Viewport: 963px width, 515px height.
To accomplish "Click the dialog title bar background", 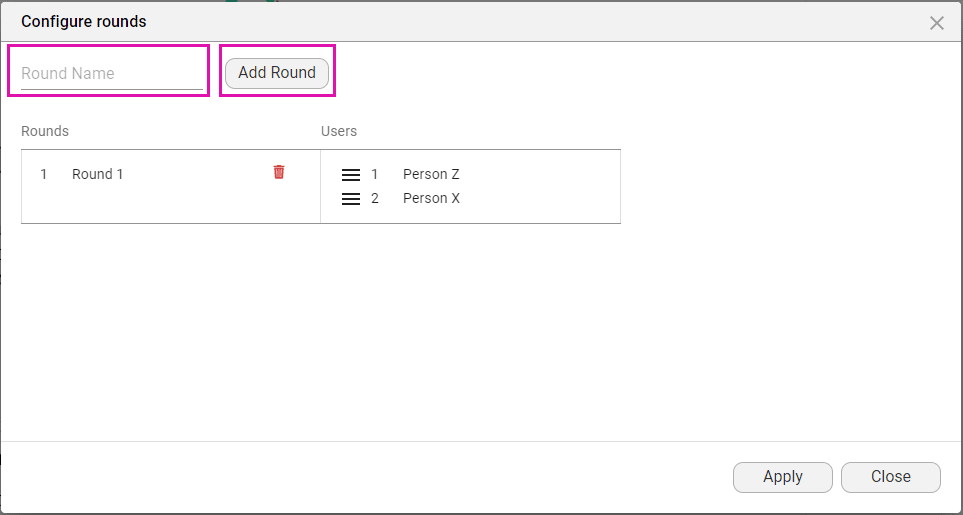I will 500,21.
